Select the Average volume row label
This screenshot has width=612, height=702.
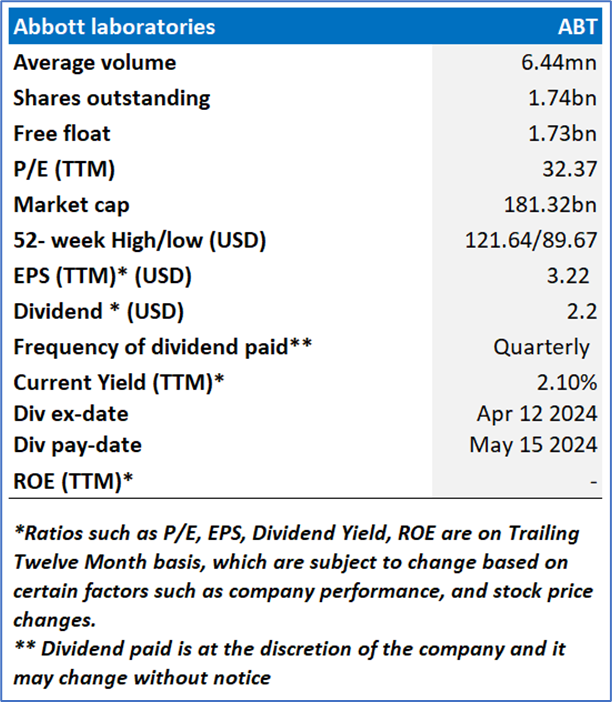click(x=95, y=62)
